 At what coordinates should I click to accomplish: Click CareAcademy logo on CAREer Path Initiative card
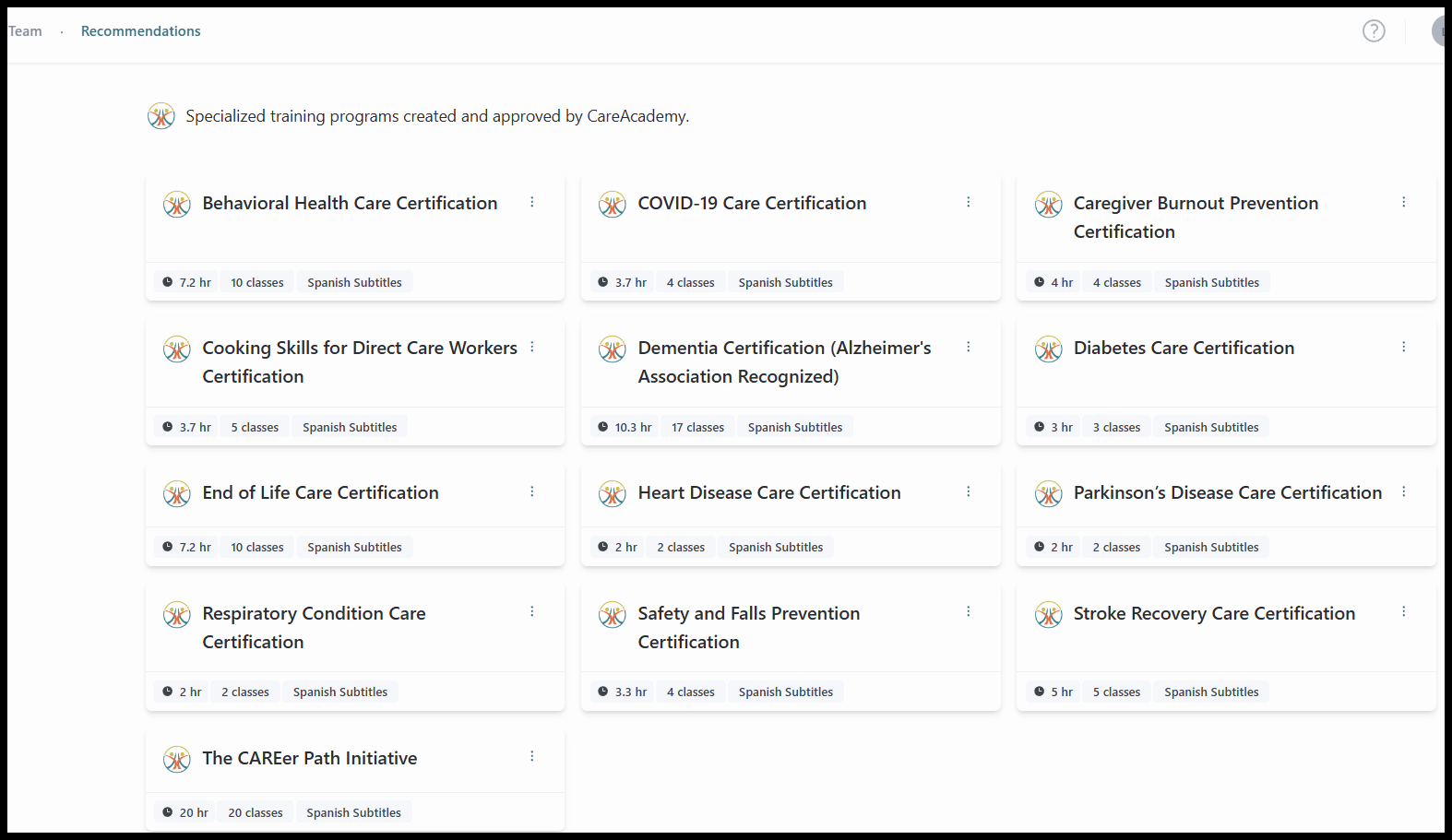177,759
